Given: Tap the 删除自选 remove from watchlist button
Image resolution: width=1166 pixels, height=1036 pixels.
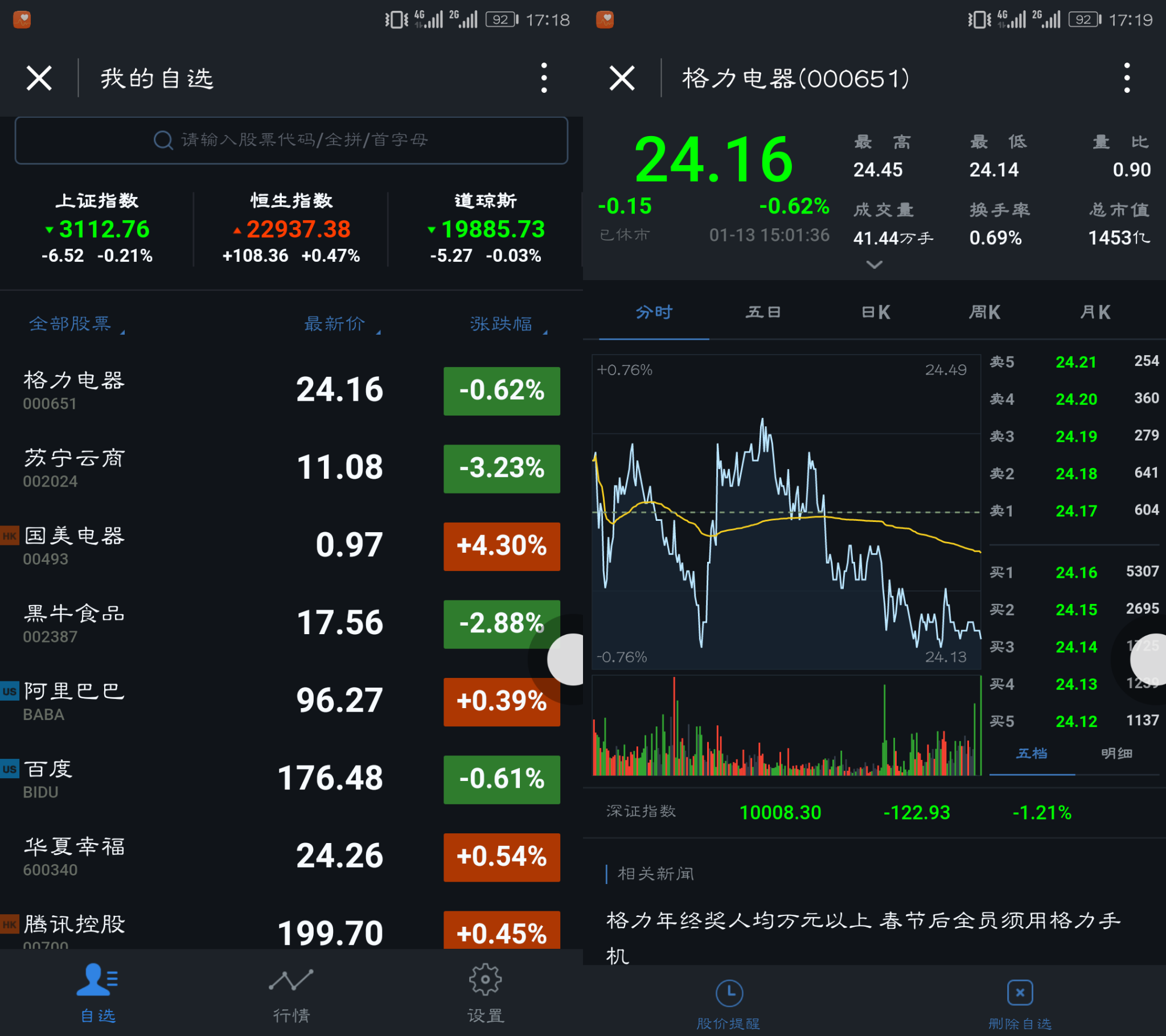Looking at the screenshot, I should pyautogui.click(x=1020, y=1004).
